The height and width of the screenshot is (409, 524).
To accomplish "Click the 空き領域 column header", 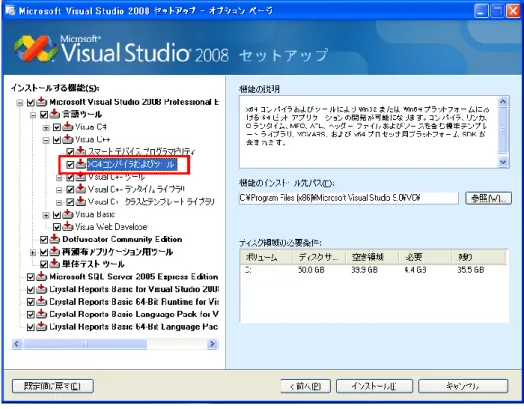I will [x=372, y=257].
